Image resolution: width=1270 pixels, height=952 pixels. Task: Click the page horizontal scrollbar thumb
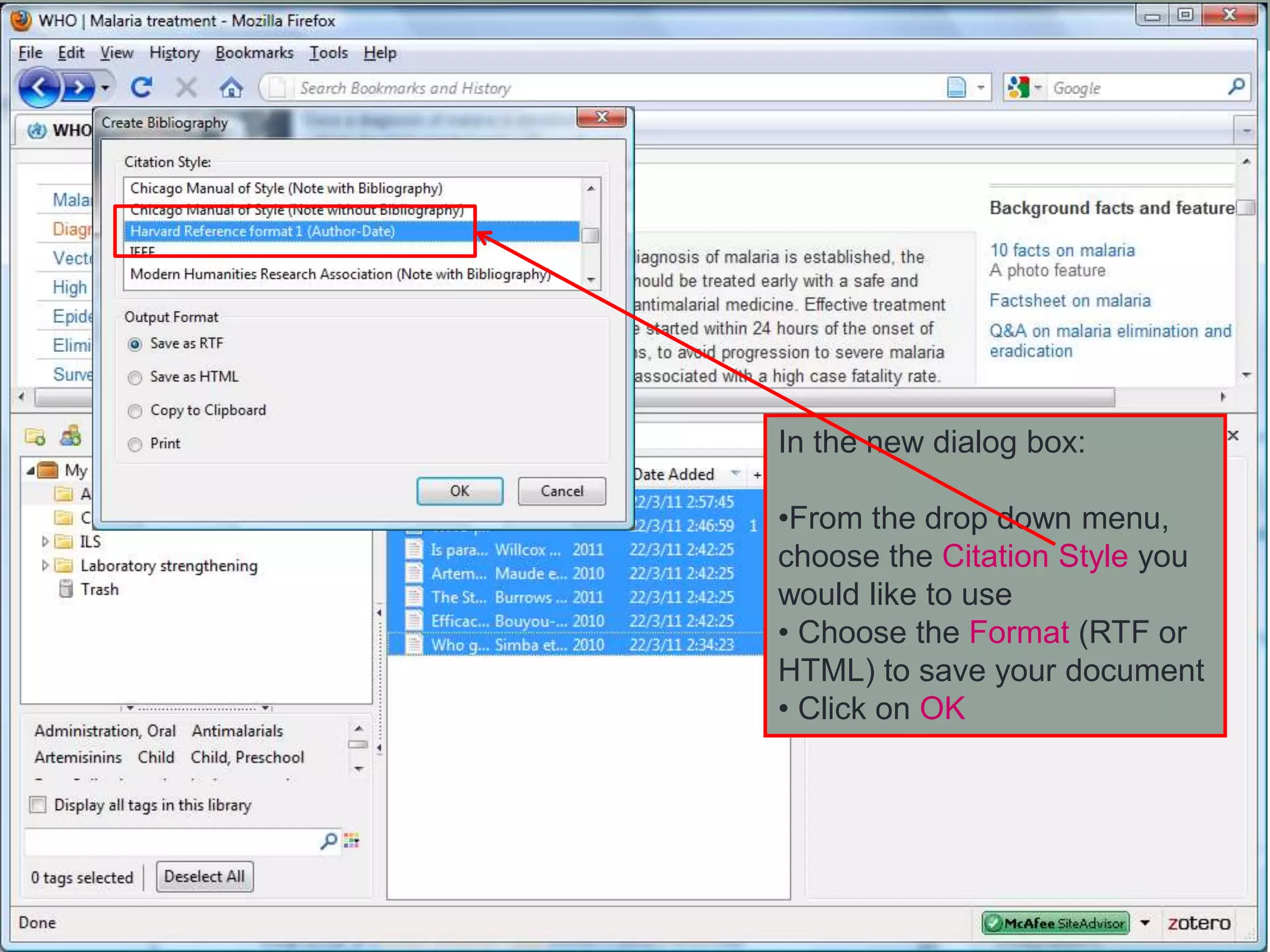tap(575, 397)
